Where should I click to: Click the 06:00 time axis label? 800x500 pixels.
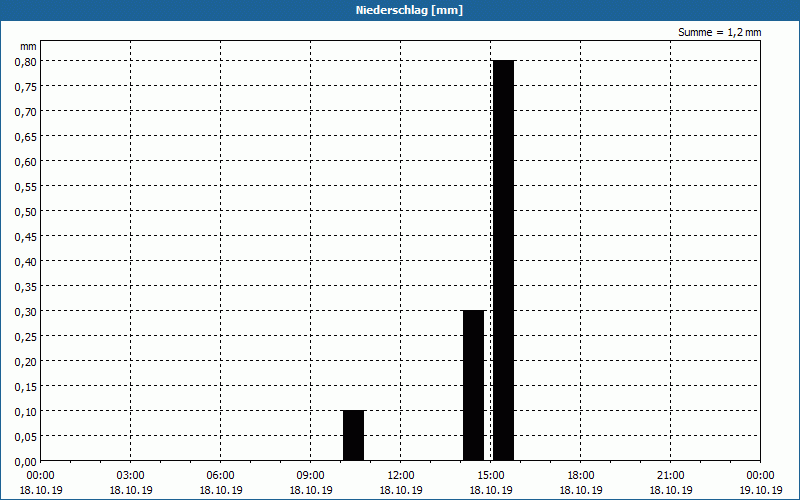tap(220, 476)
